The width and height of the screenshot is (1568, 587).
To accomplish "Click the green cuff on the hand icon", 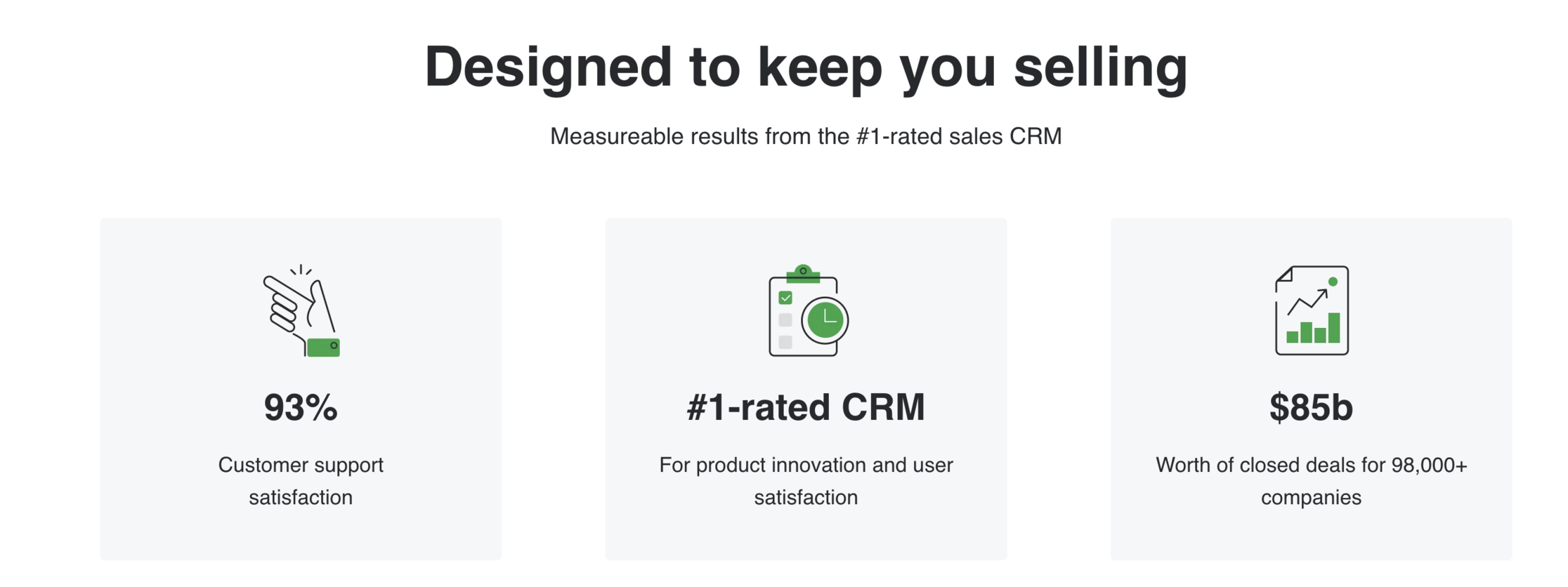I will [324, 347].
